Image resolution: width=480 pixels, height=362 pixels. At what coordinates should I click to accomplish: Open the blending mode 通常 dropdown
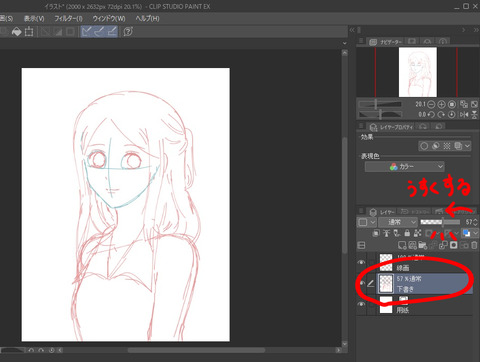pos(398,222)
